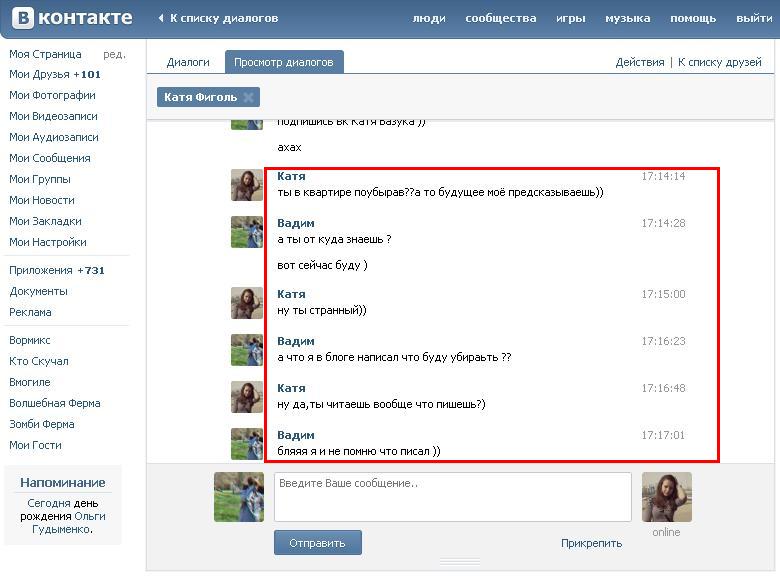Screen dimensions: 780x577
Task: Click your own photo beside message box
Action: click(239, 497)
